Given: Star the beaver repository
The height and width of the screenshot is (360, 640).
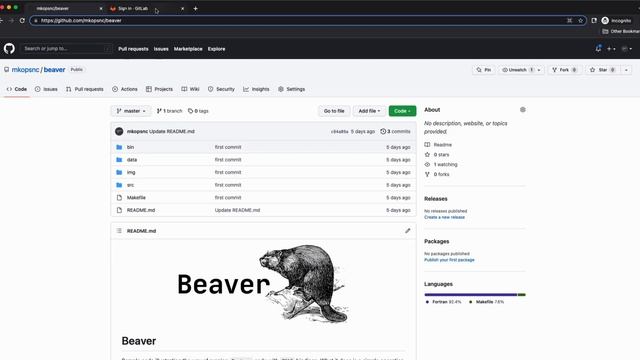Looking at the screenshot, I should (x=602, y=70).
